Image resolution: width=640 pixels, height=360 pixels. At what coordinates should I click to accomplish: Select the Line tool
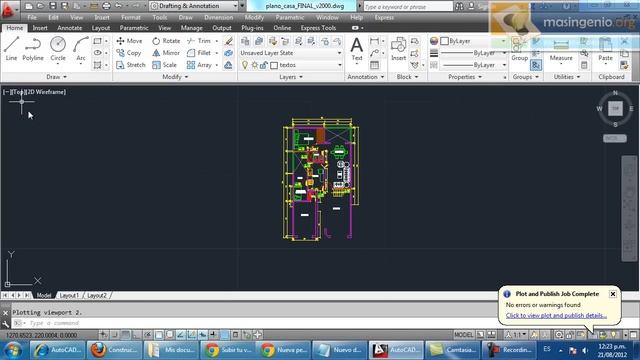tap(11, 49)
